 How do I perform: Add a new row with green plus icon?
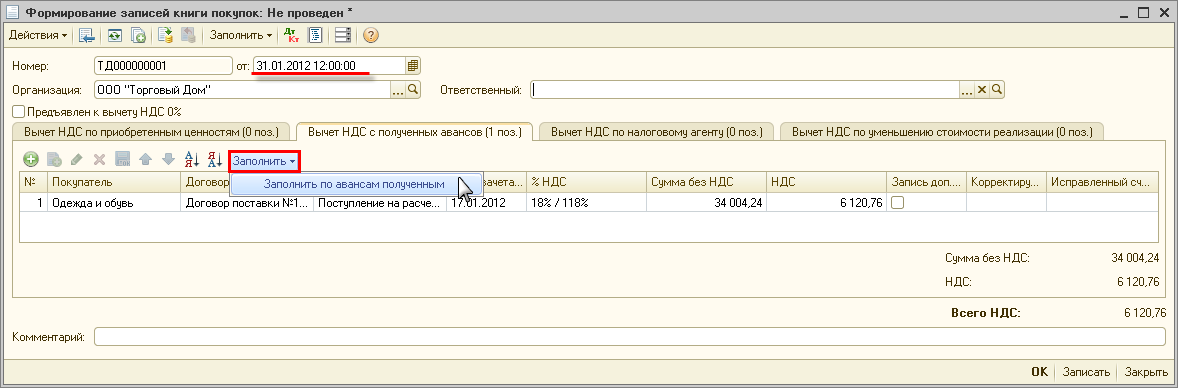[x=31, y=159]
